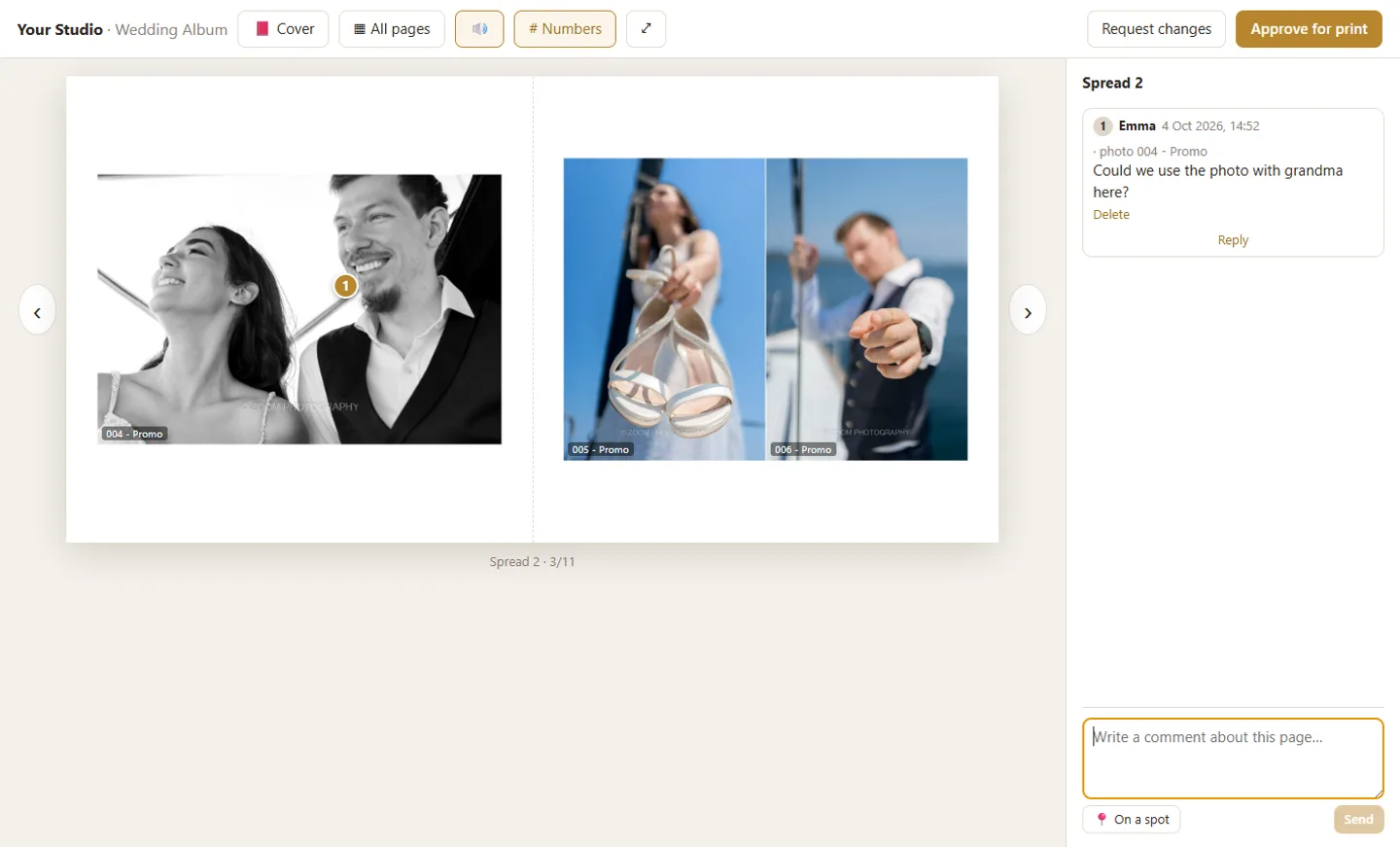
Task: Approve the album for print
Action: (x=1309, y=29)
